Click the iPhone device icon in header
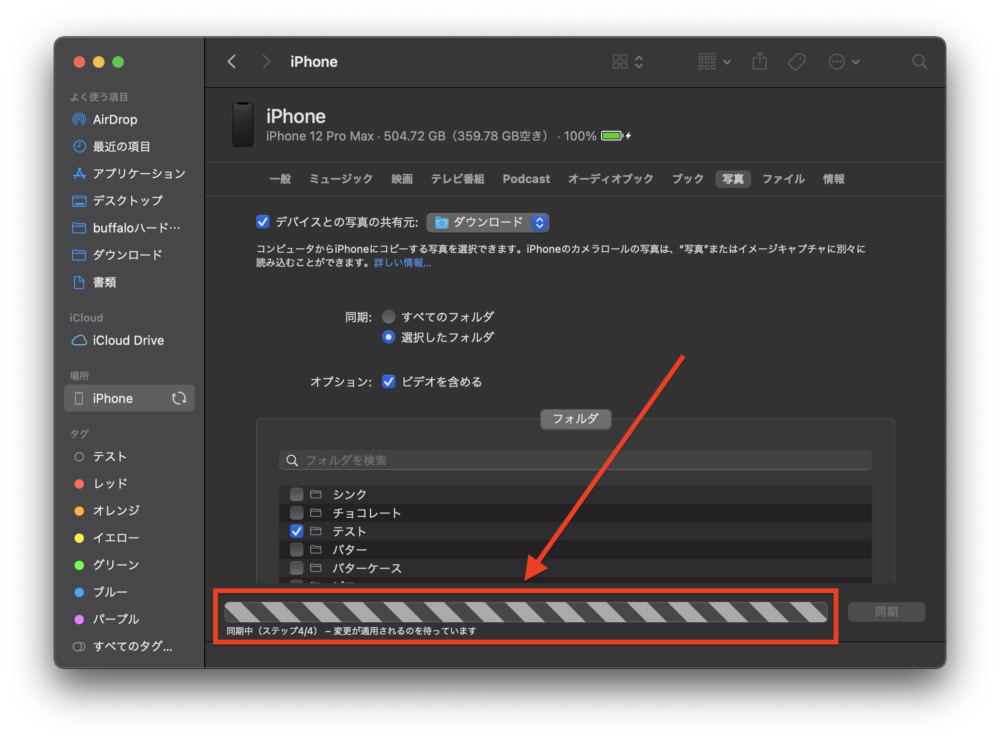Screen dimensions: 1000x740 [x=243, y=124]
